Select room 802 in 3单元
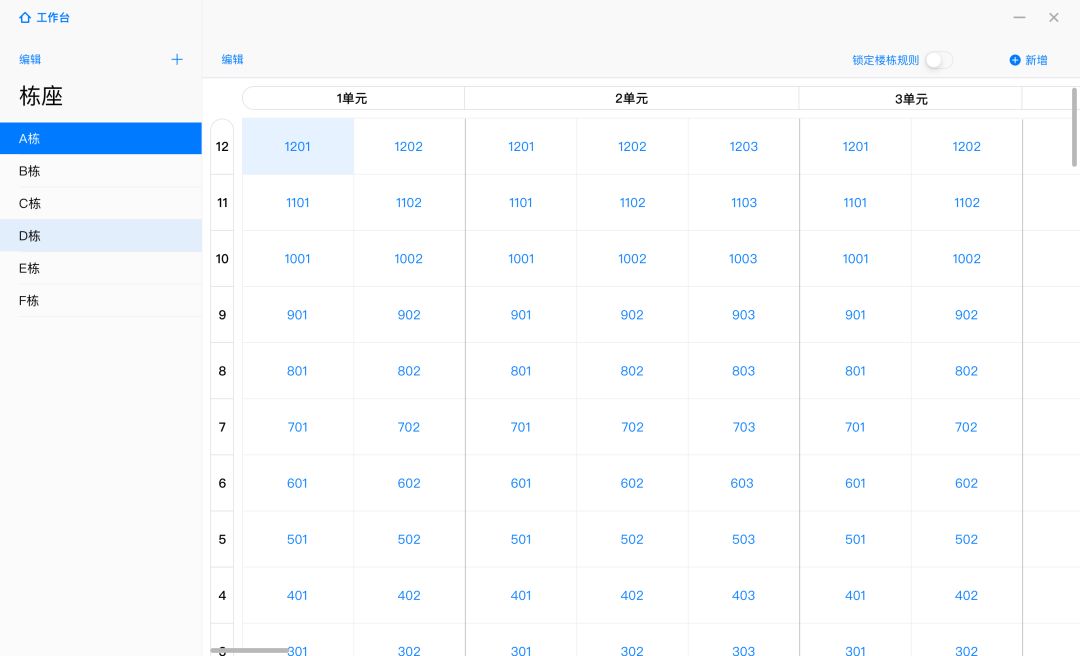This screenshot has width=1080, height=656. point(966,371)
